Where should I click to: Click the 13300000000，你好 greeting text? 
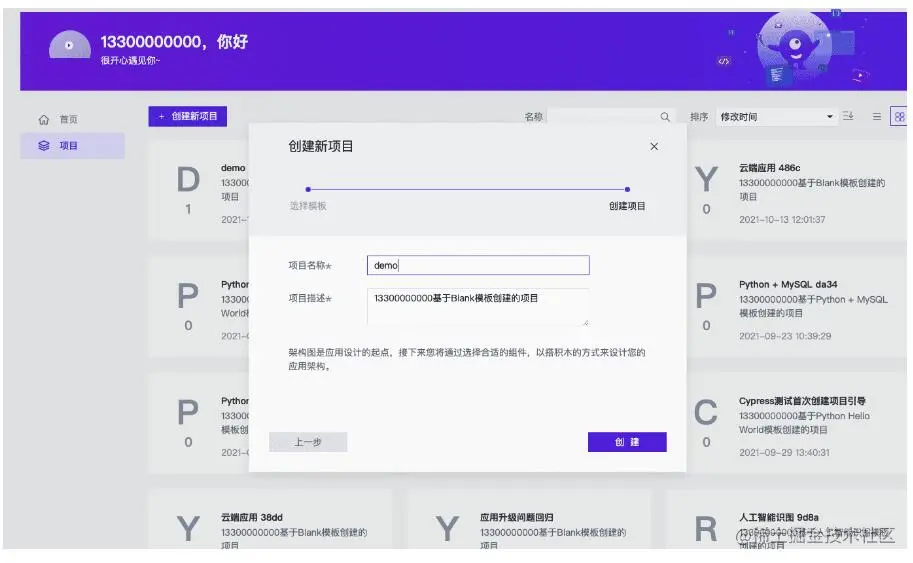click(x=174, y=42)
